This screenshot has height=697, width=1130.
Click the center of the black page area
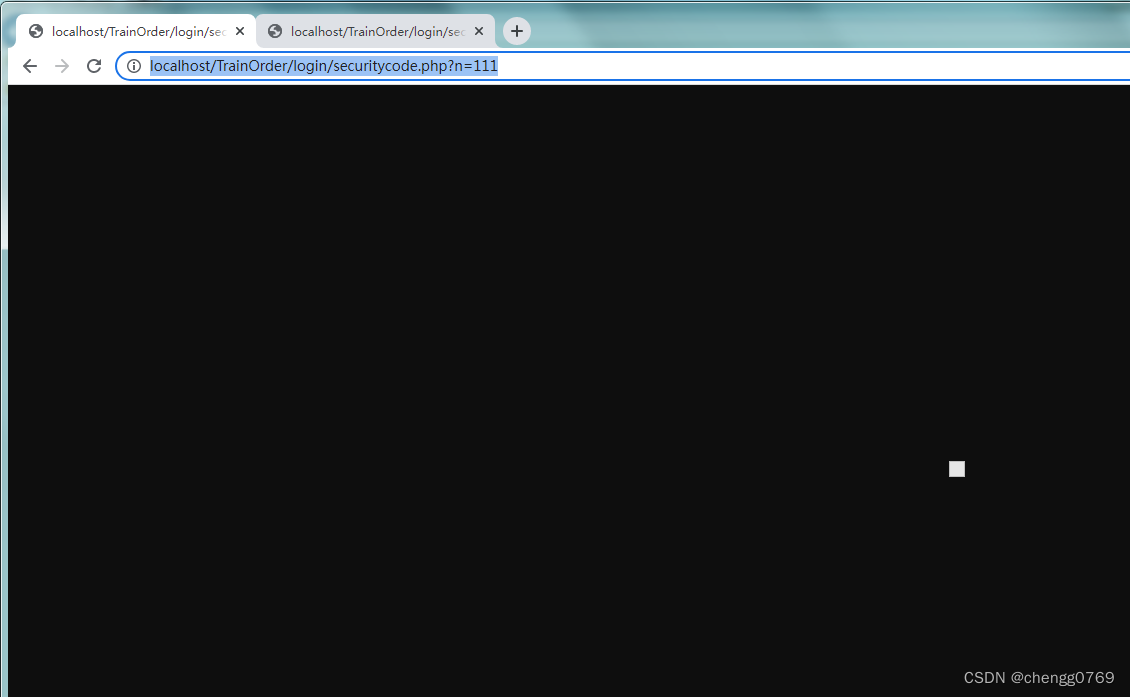click(x=569, y=390)
